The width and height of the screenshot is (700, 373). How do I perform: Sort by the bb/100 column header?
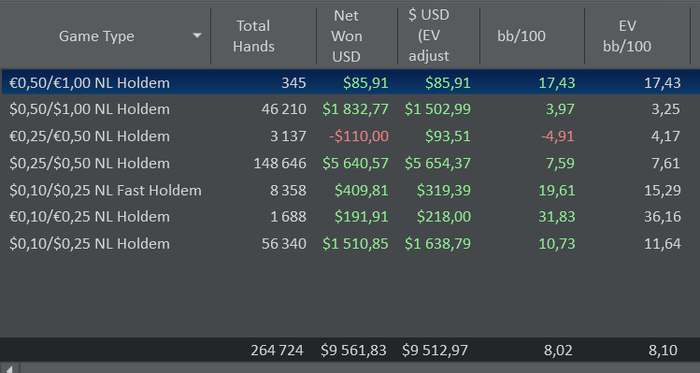[532, 36]
